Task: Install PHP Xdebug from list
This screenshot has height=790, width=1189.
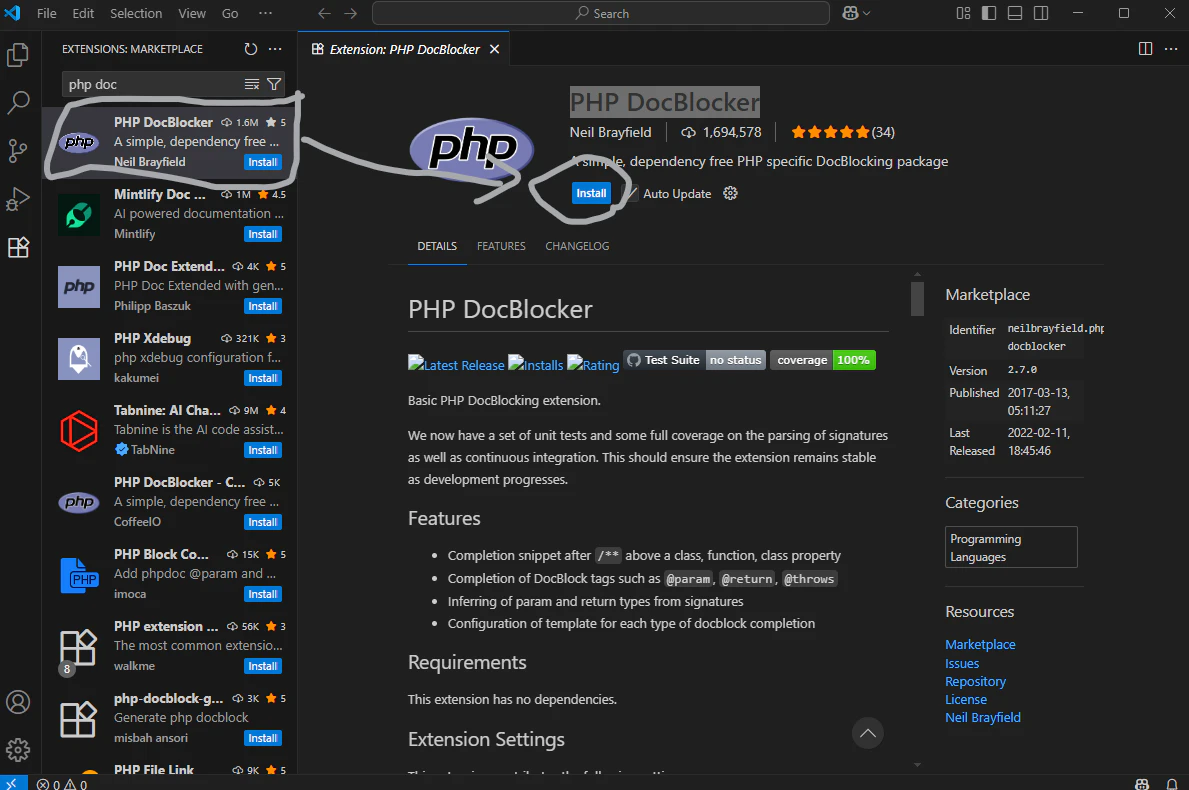Action: (x=262, y=378)
